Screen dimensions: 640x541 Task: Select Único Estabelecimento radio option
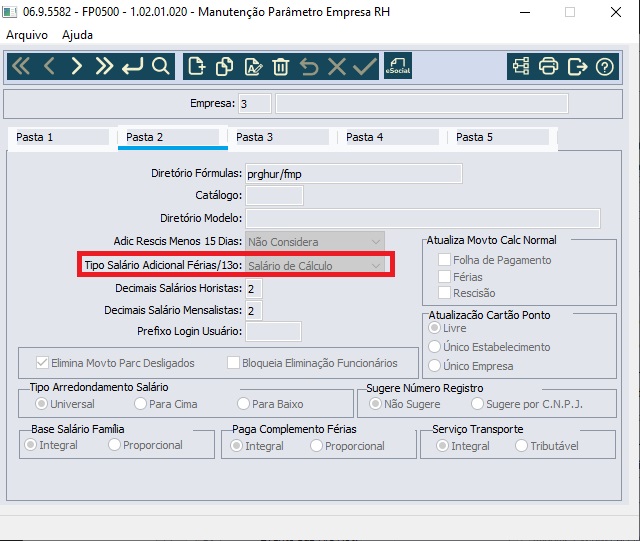434,347
